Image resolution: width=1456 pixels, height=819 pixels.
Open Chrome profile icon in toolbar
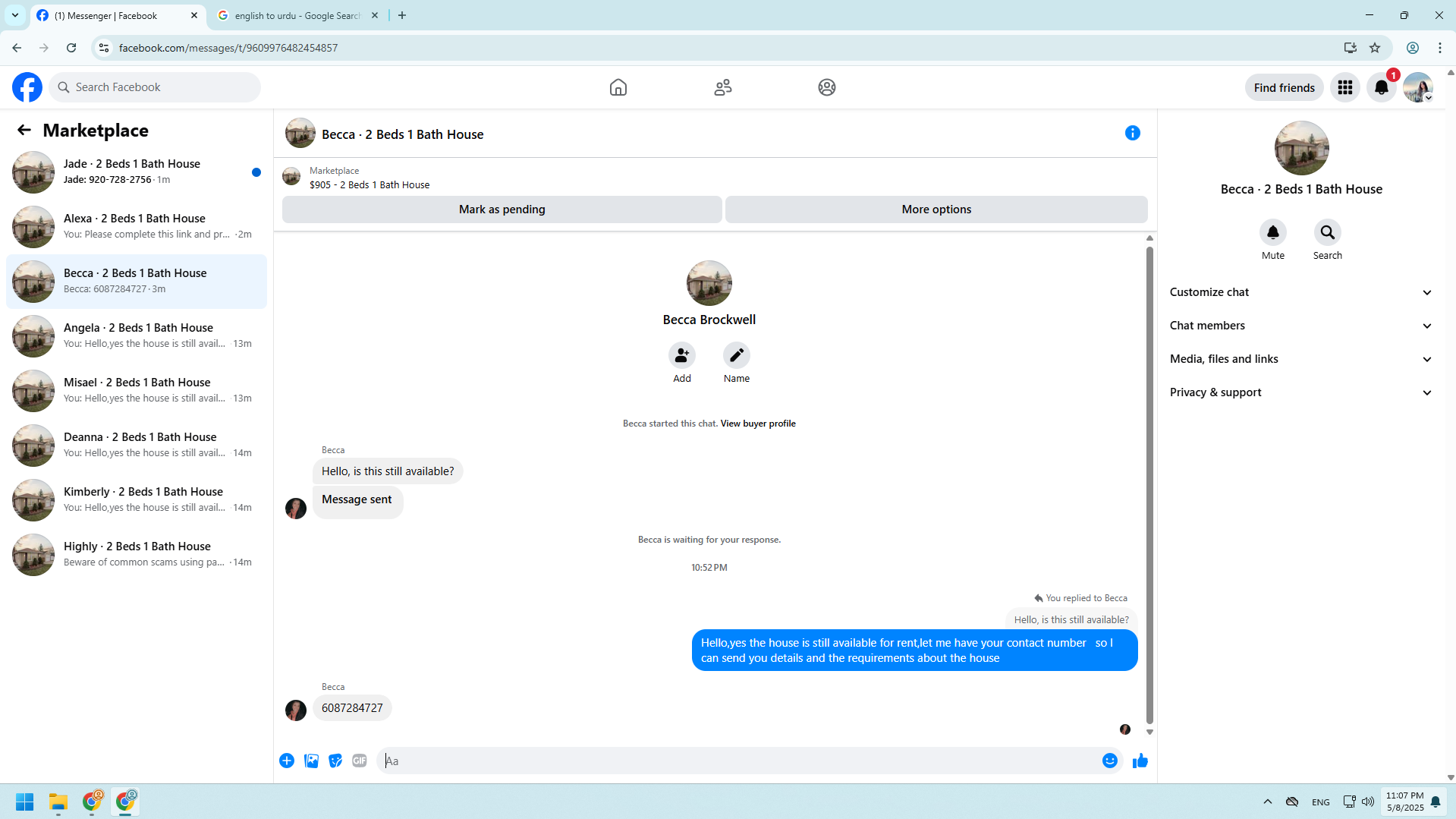coord(1413,48)
